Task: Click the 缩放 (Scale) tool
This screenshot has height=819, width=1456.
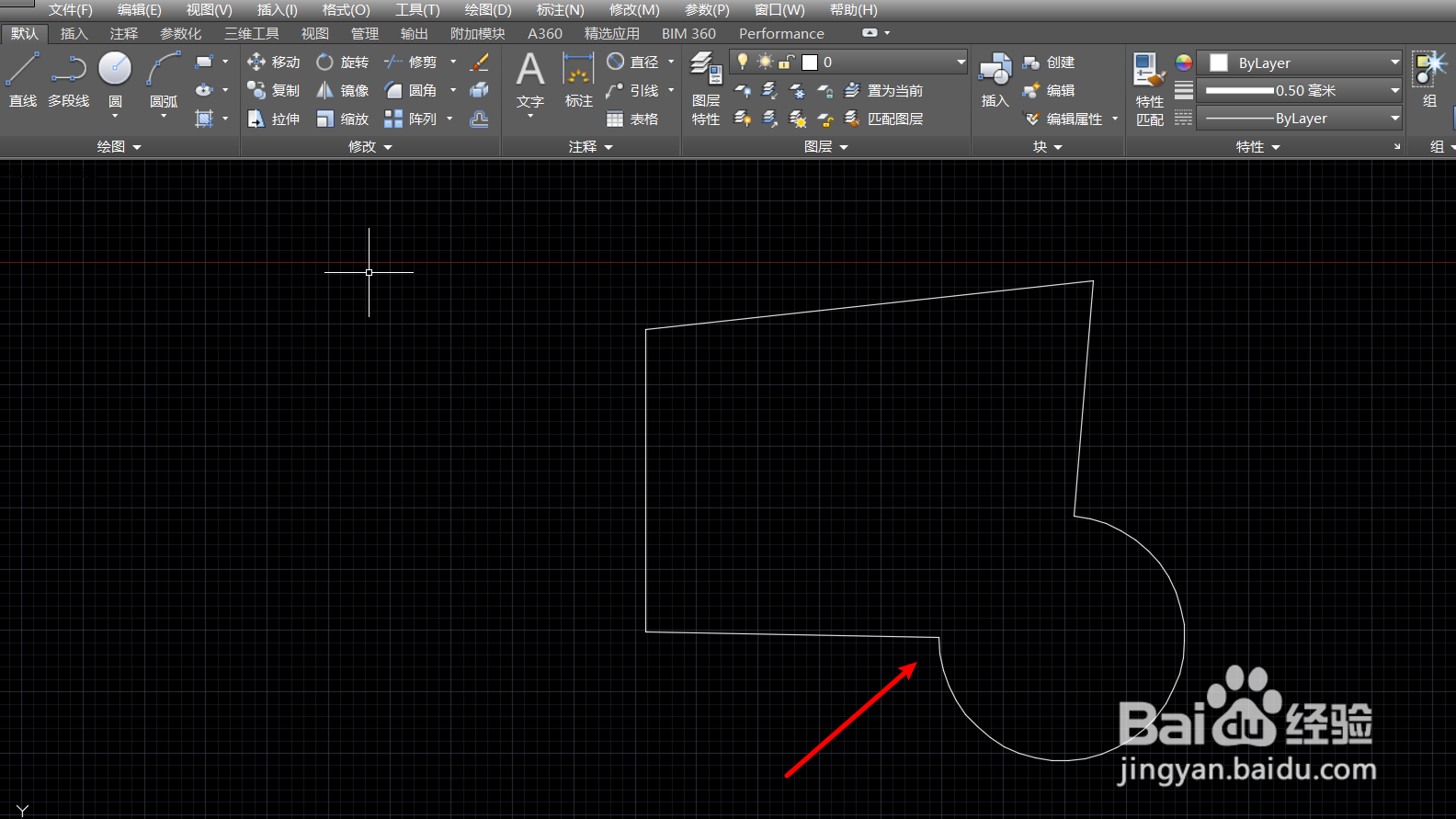Action: pos(342,119)
